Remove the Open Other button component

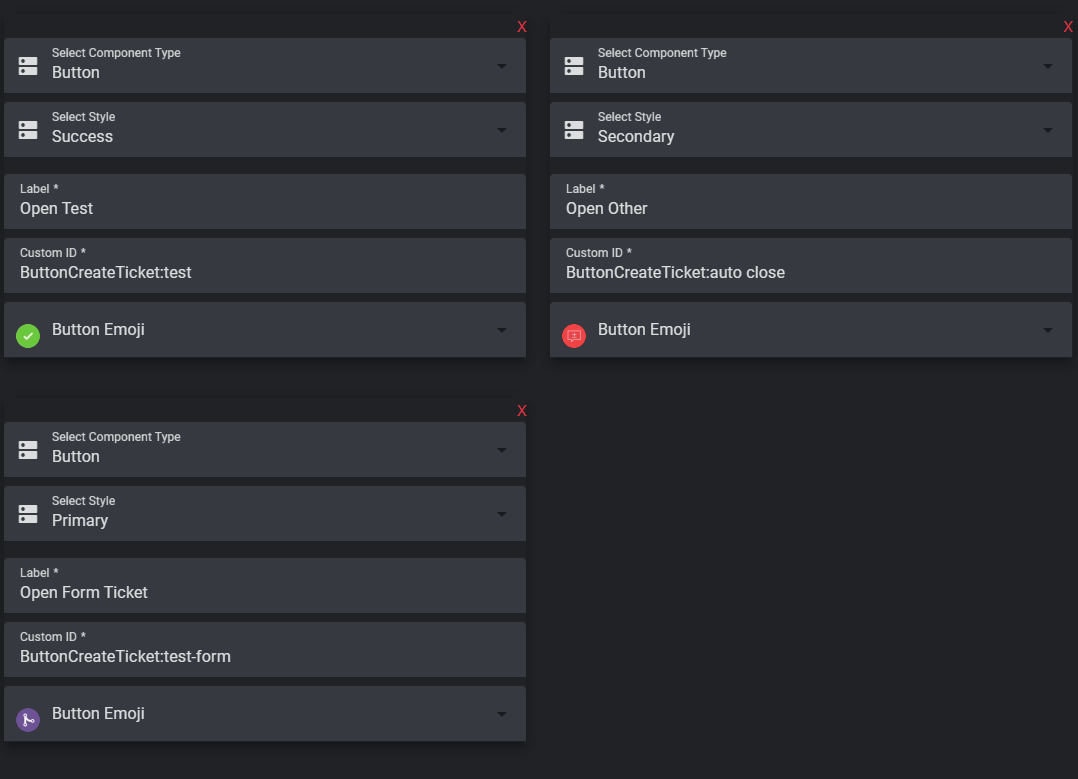[x=1068, y=27]
